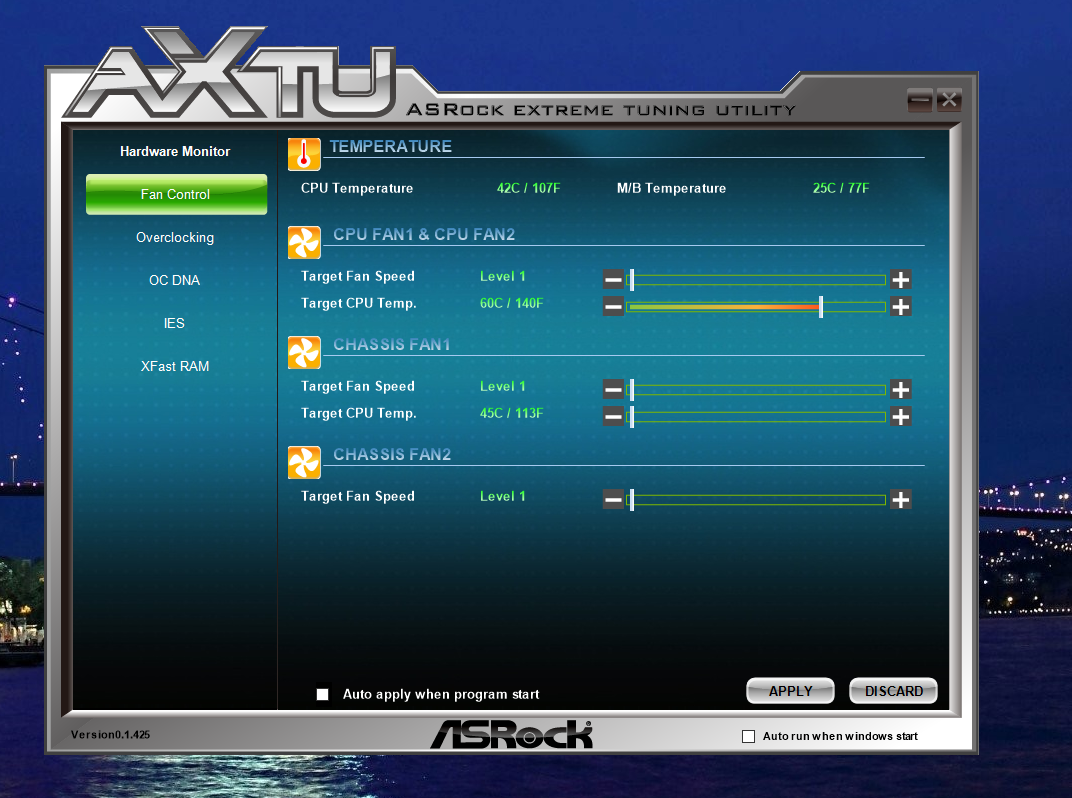Click the Version0.1.425 label
Image resolution: width=1072 pixels, height=798 pixels.
110,734
